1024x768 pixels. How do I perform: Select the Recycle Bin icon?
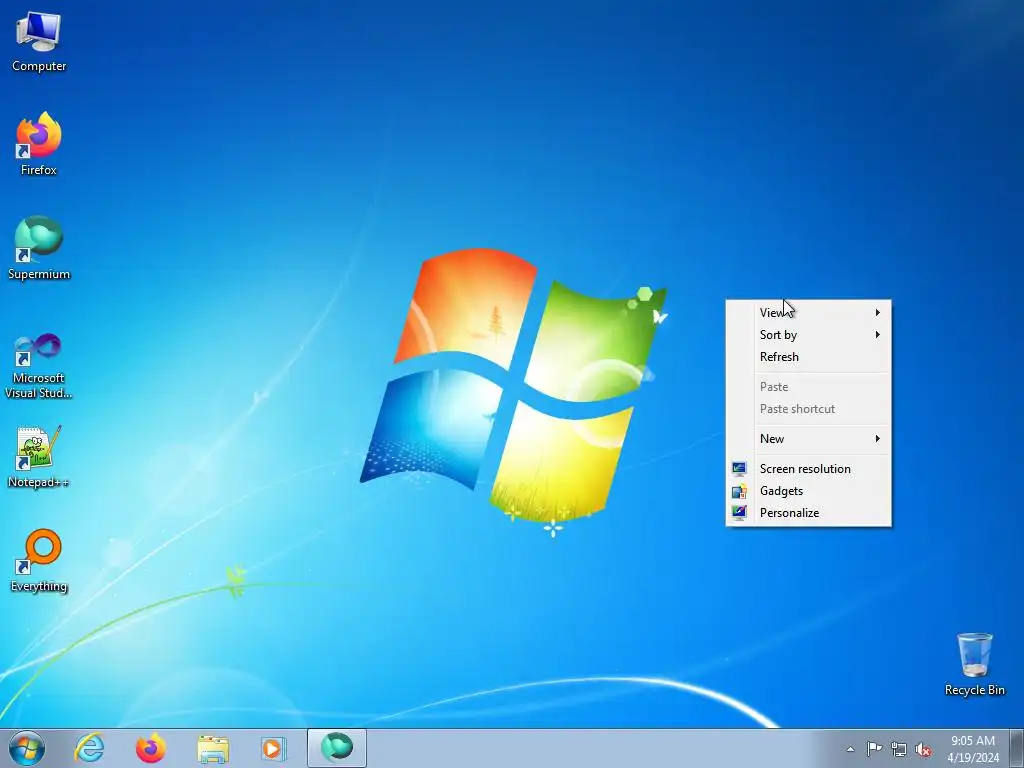tap(974, 664)
